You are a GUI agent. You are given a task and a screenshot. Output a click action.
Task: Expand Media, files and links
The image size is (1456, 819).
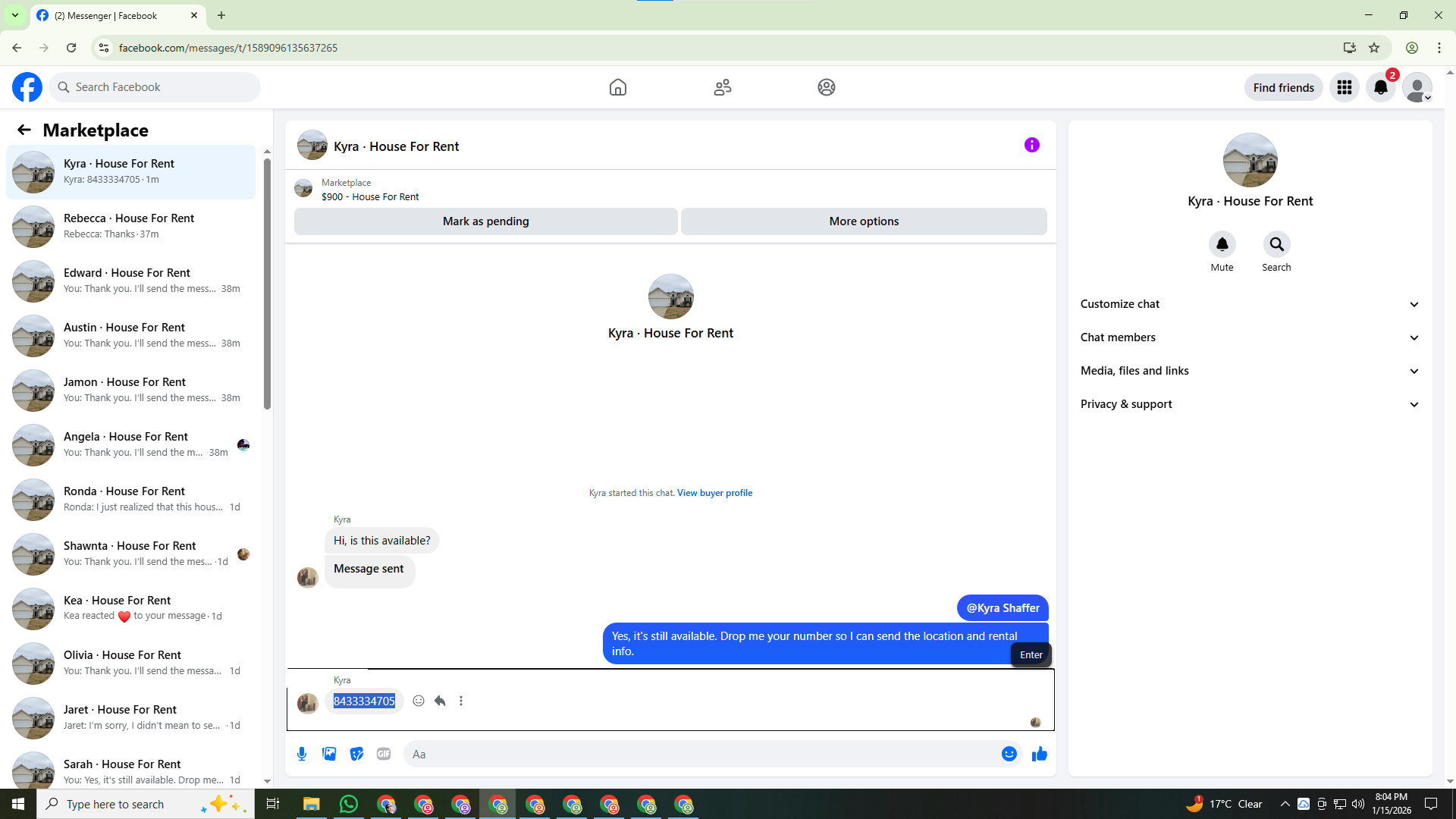1250,371
